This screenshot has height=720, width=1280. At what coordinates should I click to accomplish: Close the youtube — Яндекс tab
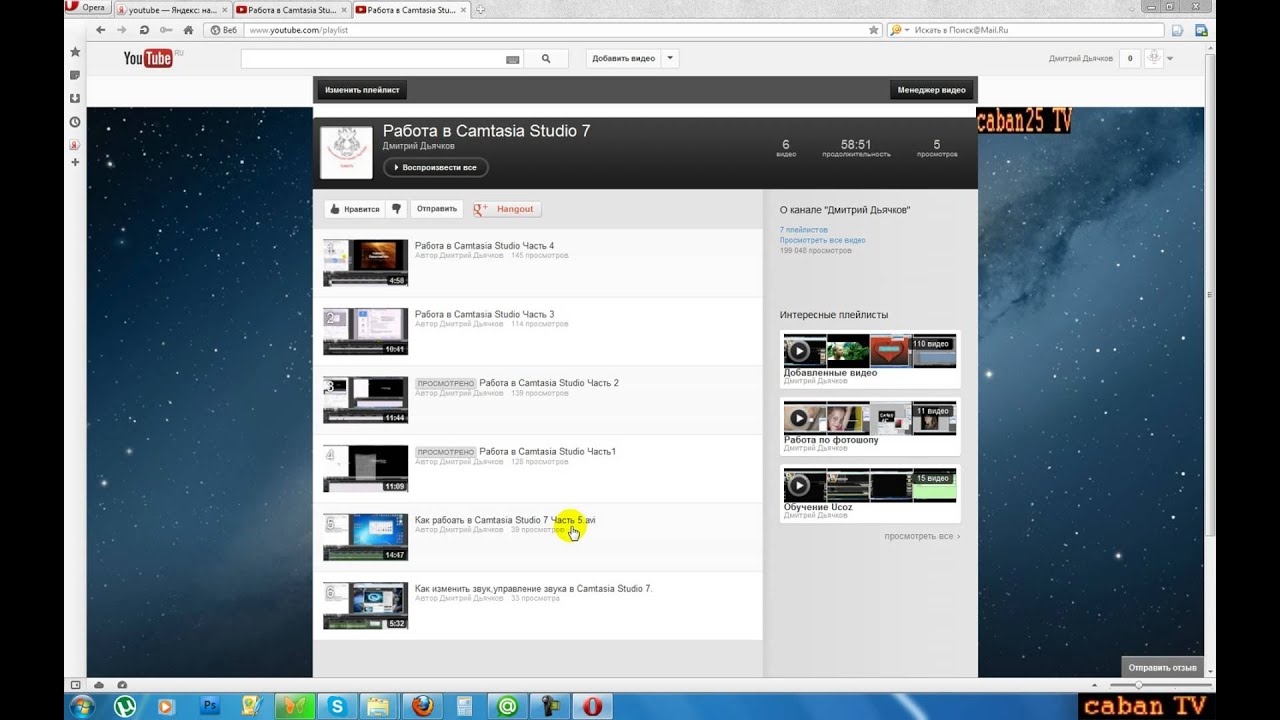coord(224,9)
